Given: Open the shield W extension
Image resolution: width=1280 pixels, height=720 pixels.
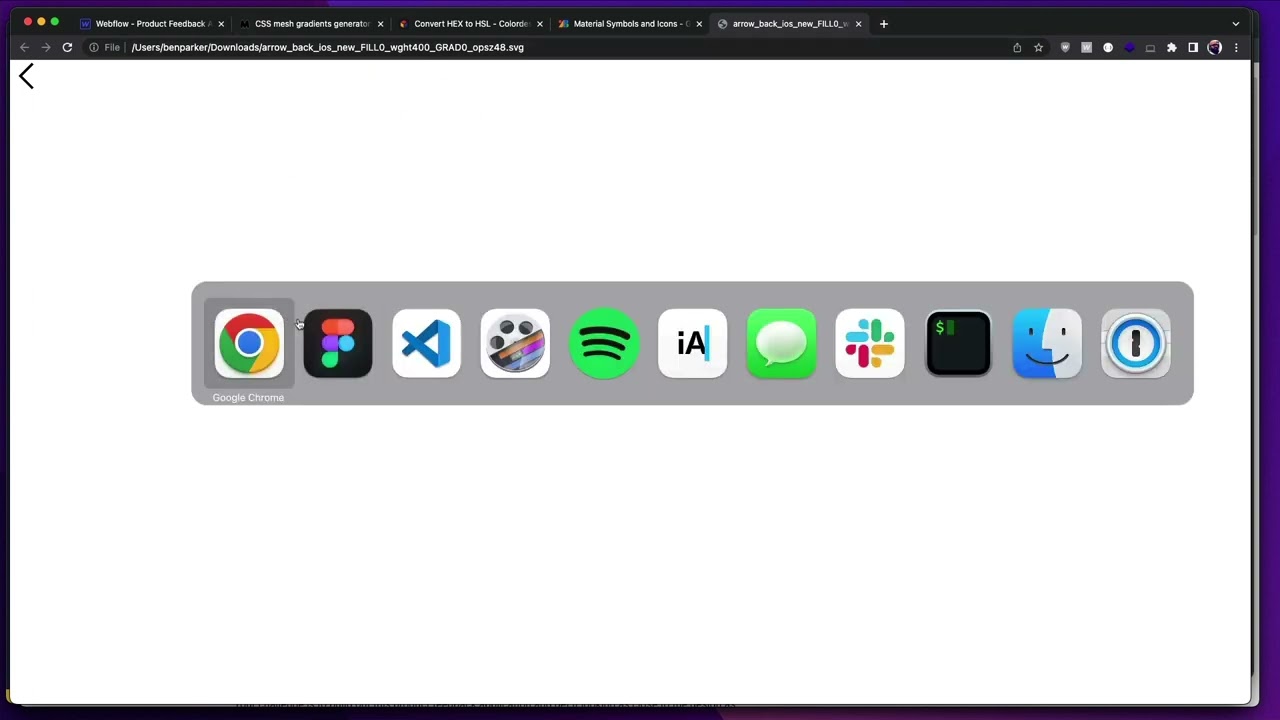Looking at the screenshot, I should 1065,47.
